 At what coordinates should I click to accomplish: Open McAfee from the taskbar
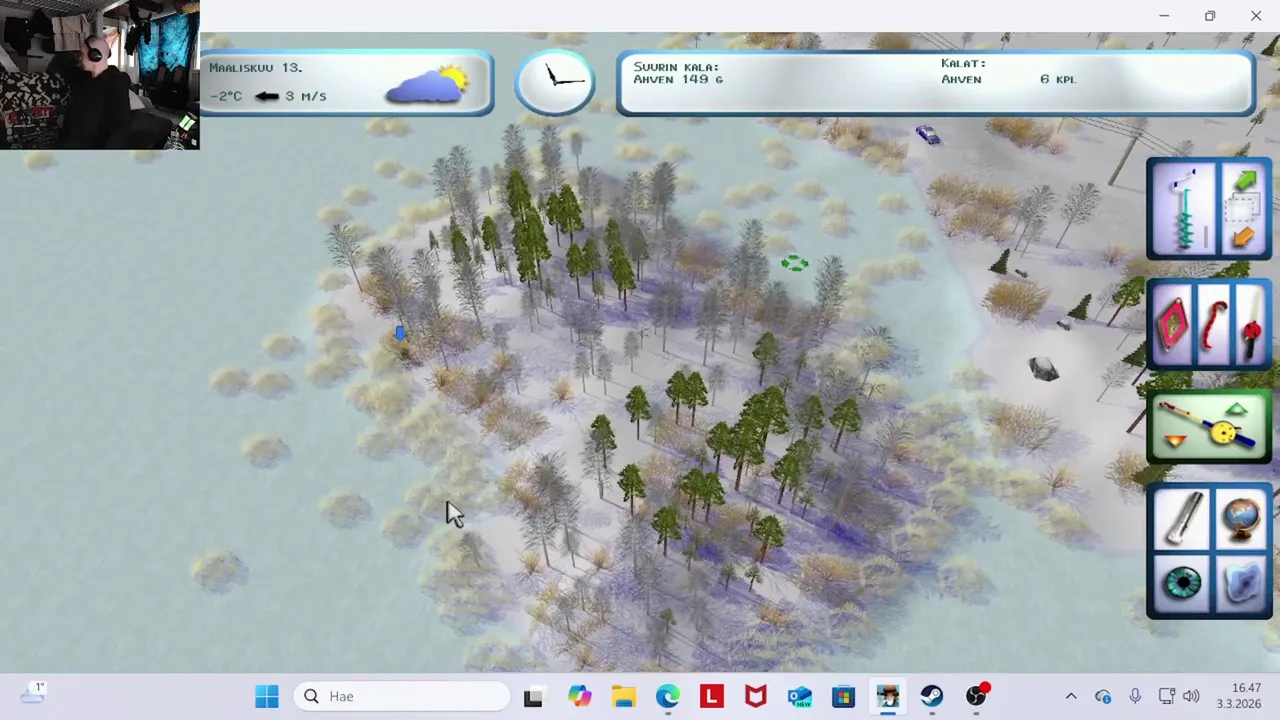[x=756, y=696]
